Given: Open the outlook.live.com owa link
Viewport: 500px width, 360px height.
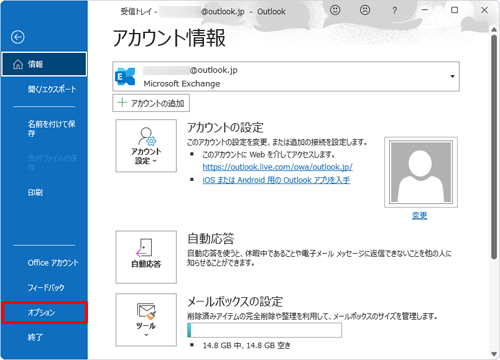Looking at the screenshot, I should pos(277,167).
